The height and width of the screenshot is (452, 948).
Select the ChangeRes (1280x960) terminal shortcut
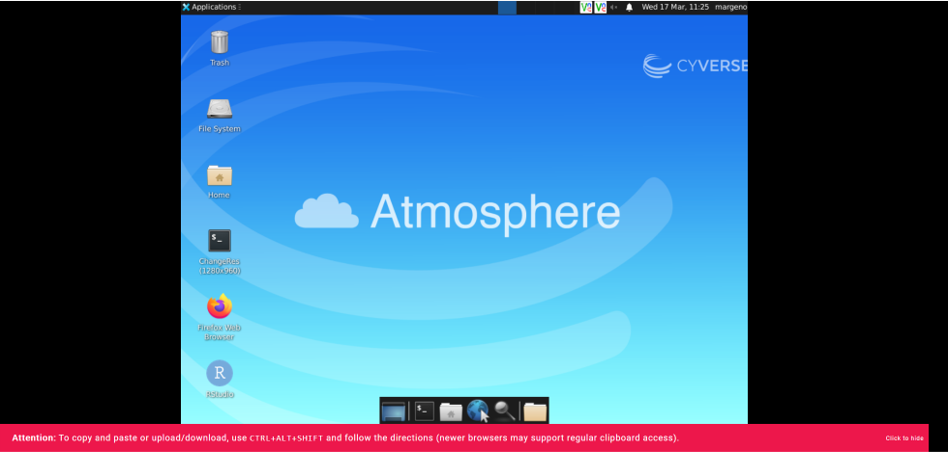click(x=219, y=241)
